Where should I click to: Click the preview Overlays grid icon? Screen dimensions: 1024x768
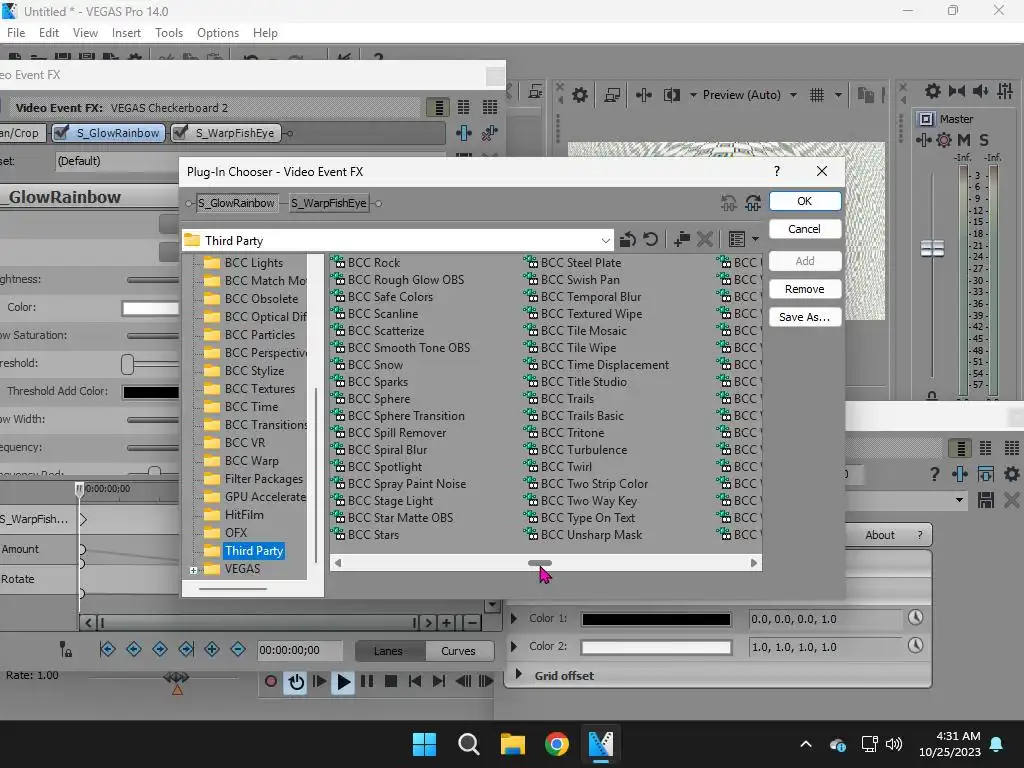pyautogui.click(x=817, y=95)
